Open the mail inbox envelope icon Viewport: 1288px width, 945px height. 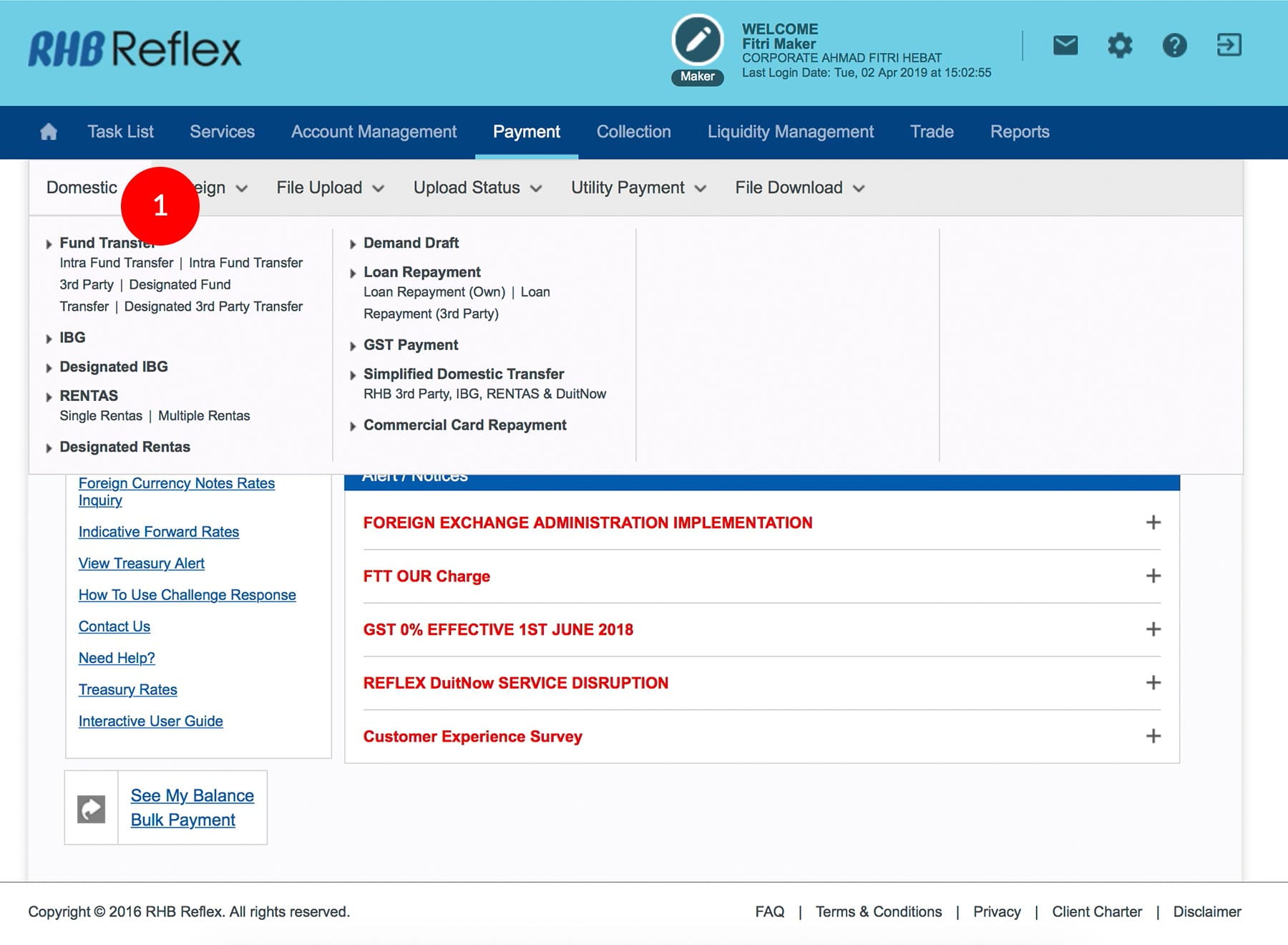pos(1065,46)
